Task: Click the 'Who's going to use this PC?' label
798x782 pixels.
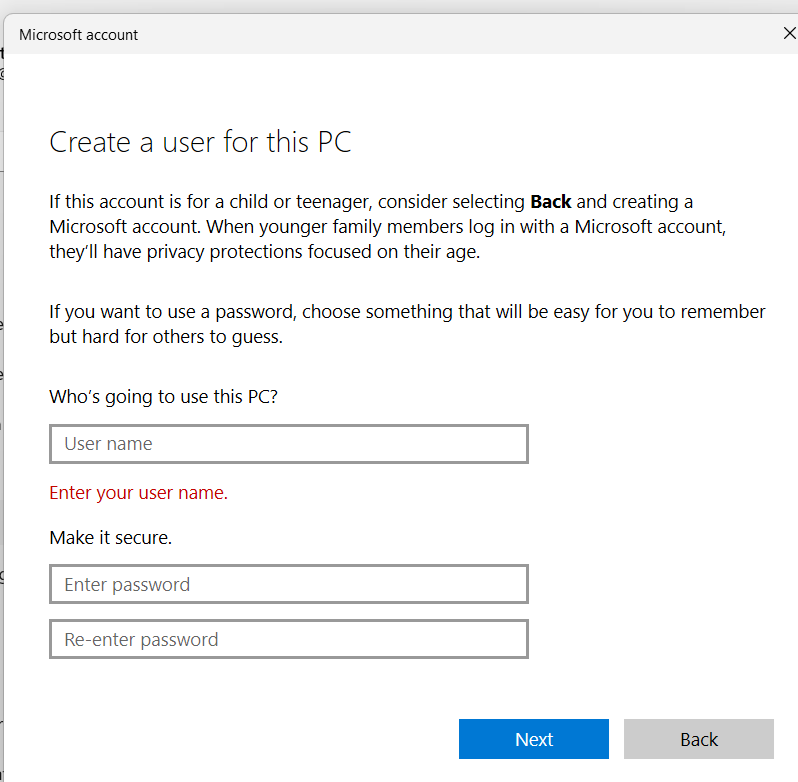Action: point(163,396)
